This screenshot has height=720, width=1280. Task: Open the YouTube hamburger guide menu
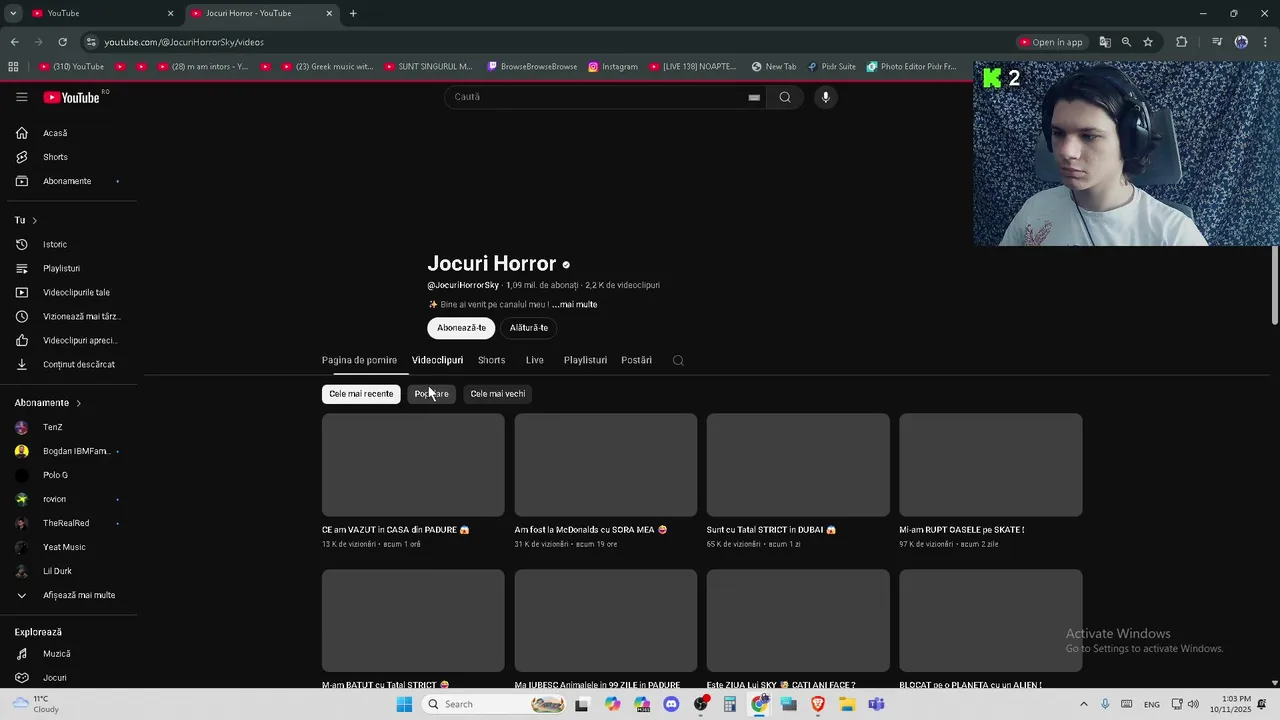pos(21,97)
